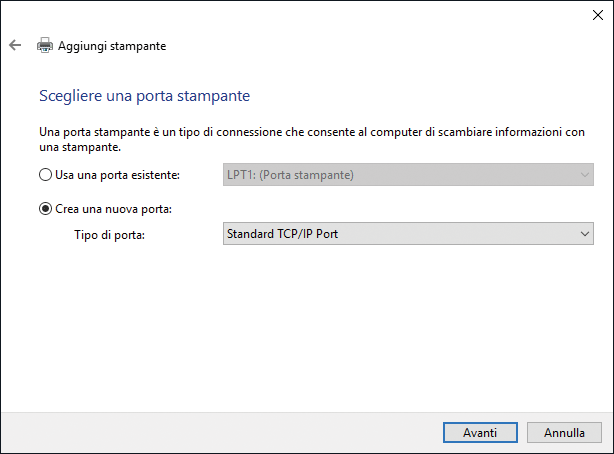
Task: Select 'Usa una porta esistente' radio button
Action: point(45,175)
